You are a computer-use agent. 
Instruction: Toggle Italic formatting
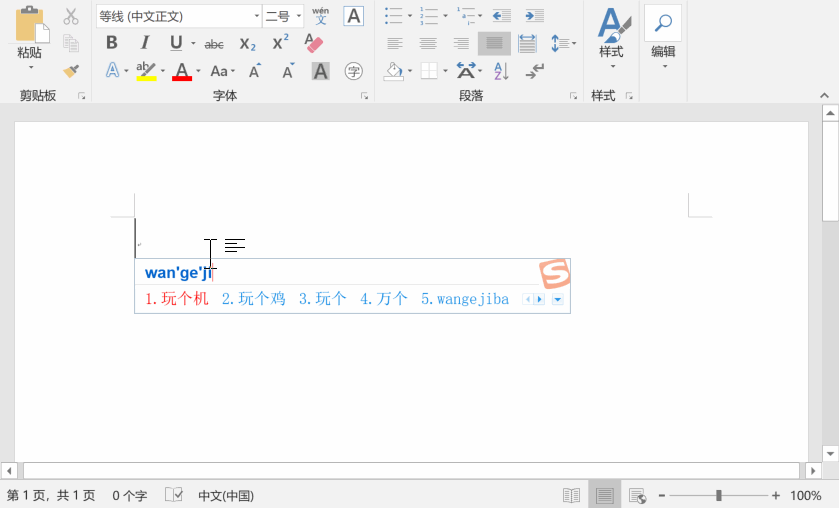(x=144, y=44)
